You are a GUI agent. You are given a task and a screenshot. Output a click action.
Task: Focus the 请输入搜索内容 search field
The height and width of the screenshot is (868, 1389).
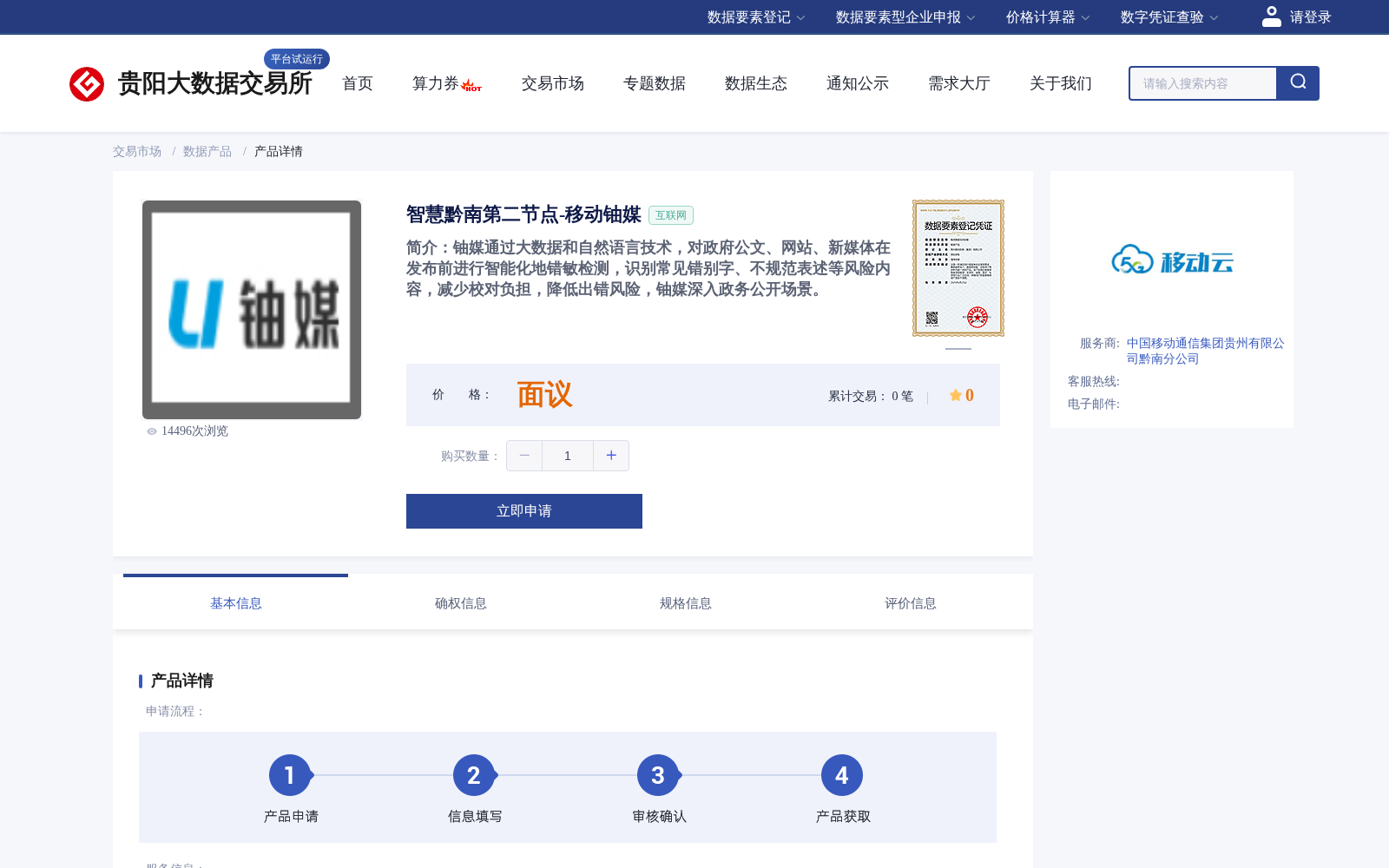(1203, 83)
